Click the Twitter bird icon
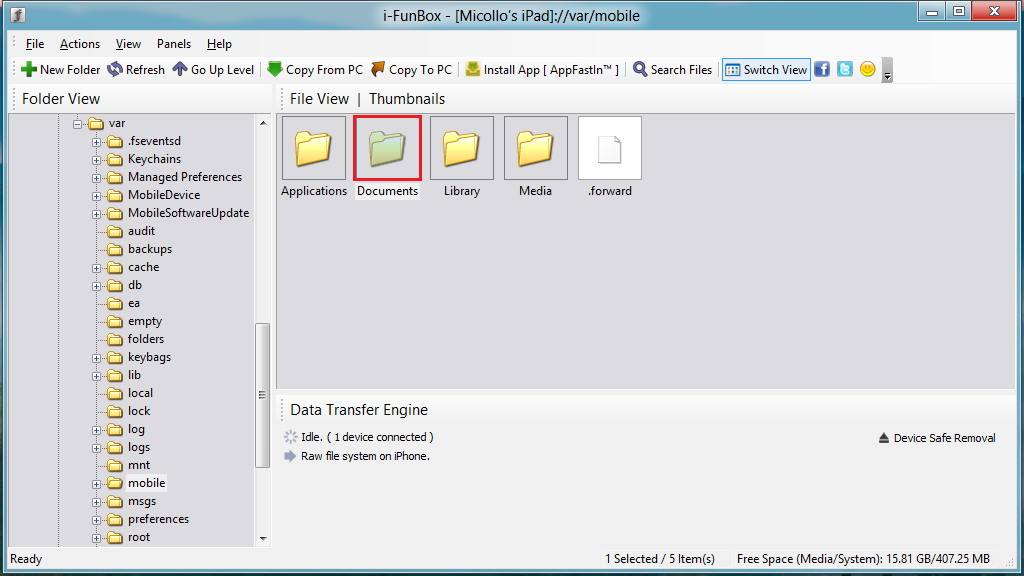Screen dimensions: 1024x576 pyautogui.click(x=845, y=69)
